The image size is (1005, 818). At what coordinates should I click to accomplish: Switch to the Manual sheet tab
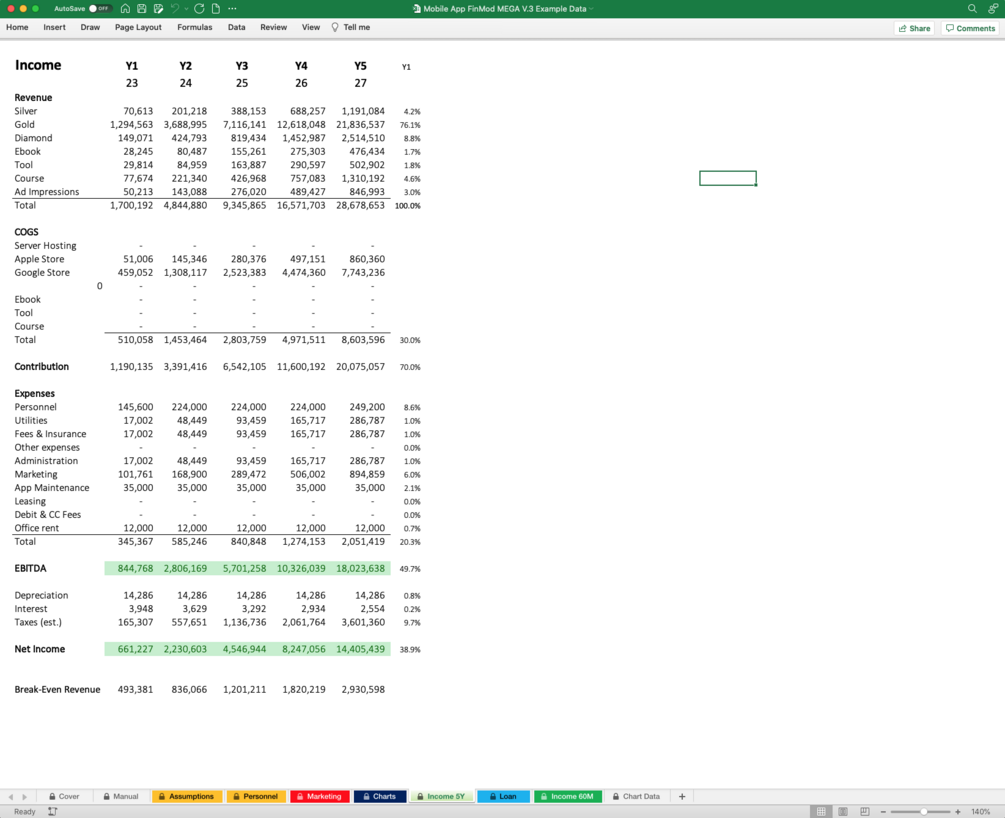[120, 796]
